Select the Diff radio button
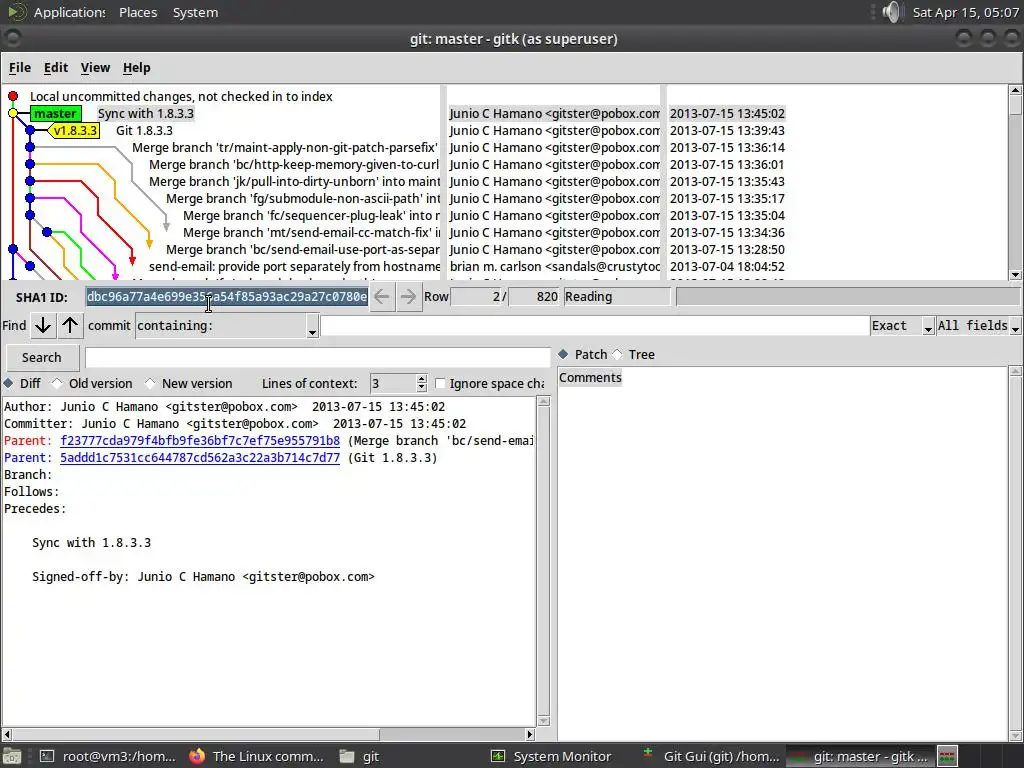 (x=8, y=383)
